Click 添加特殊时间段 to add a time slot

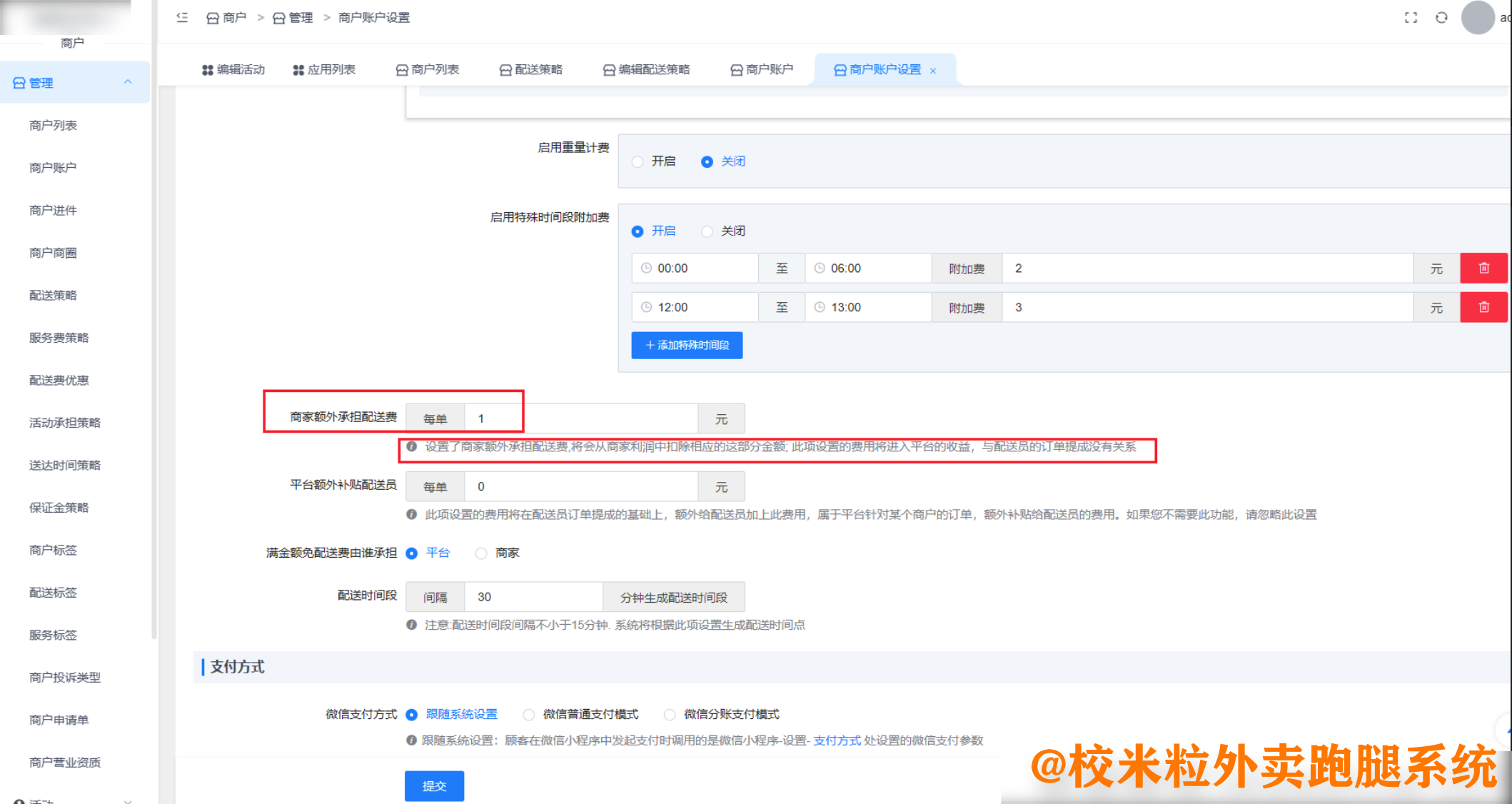click(x=686, y=345)
